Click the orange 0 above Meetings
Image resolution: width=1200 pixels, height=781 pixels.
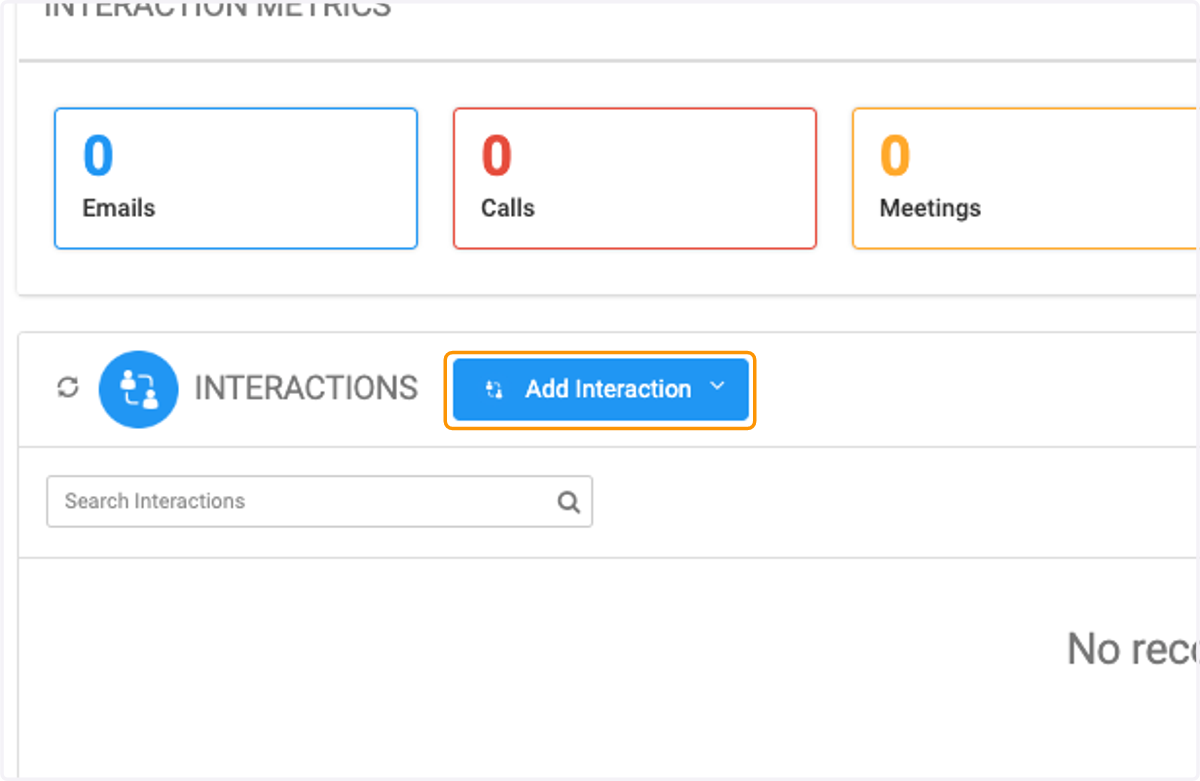pos(895,156)
